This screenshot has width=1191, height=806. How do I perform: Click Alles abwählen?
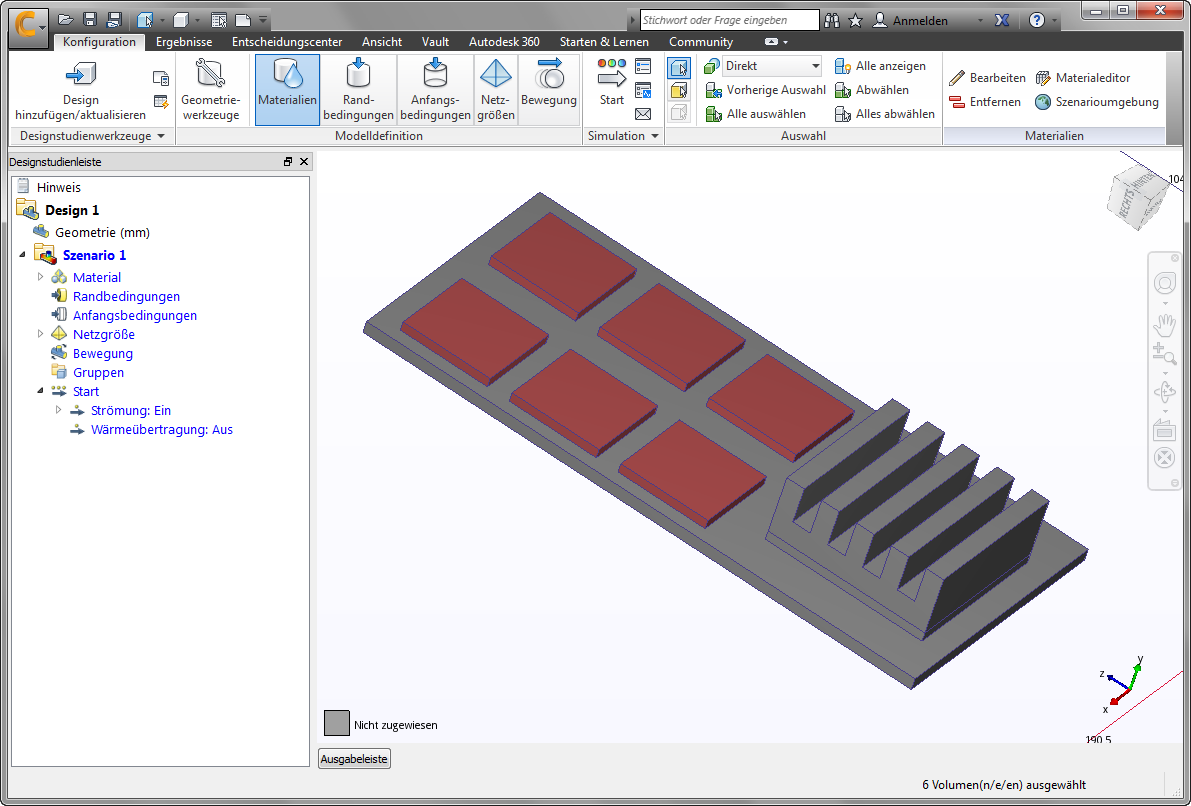885,114
